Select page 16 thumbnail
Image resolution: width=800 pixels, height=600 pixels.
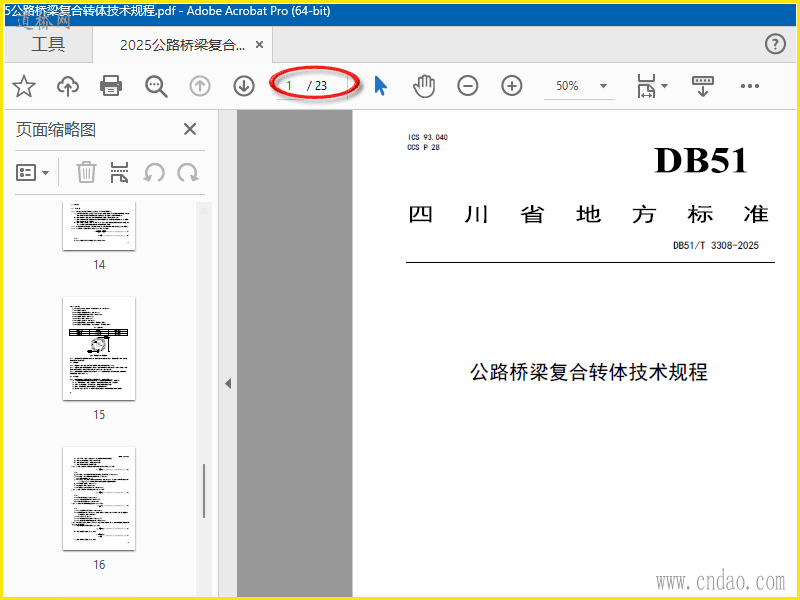(99, 498)
